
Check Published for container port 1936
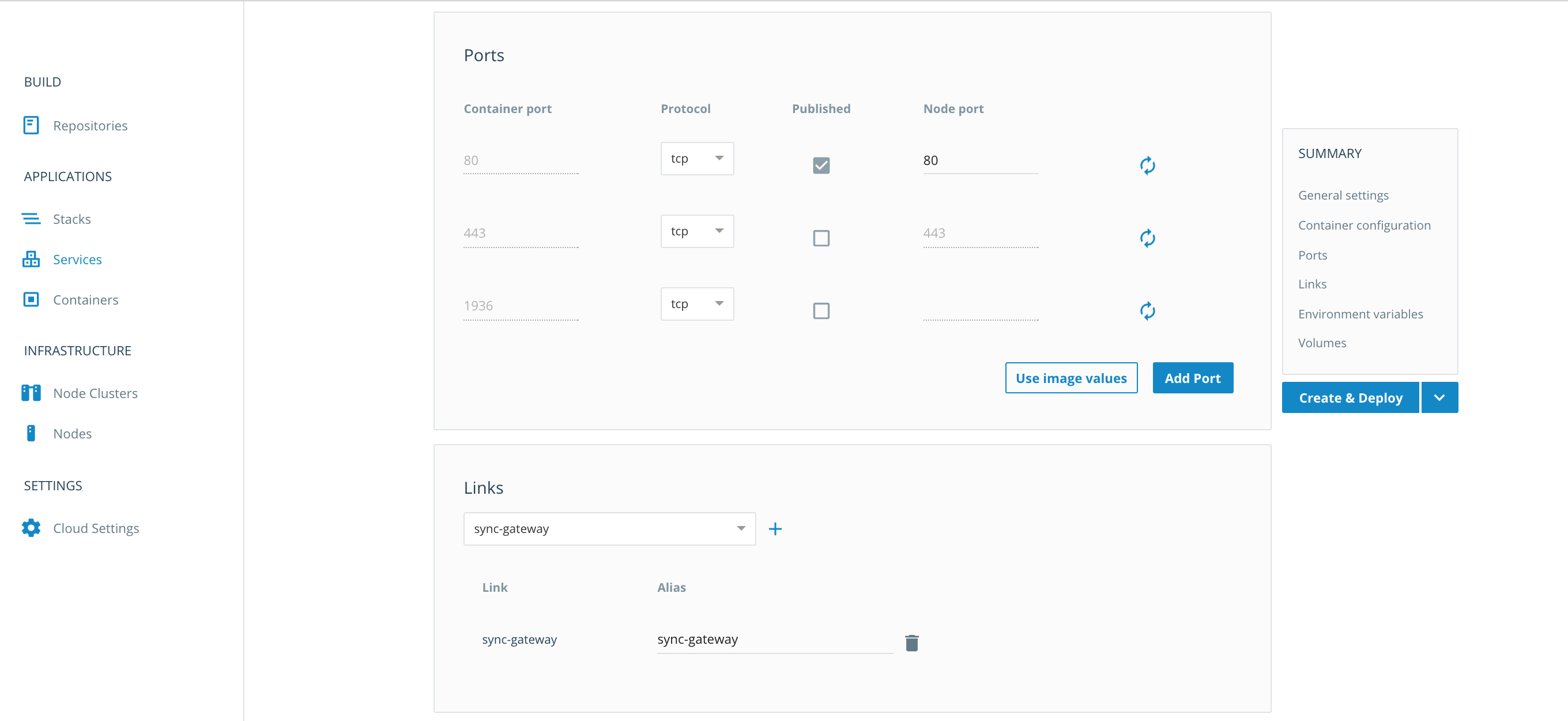[821, 310]
